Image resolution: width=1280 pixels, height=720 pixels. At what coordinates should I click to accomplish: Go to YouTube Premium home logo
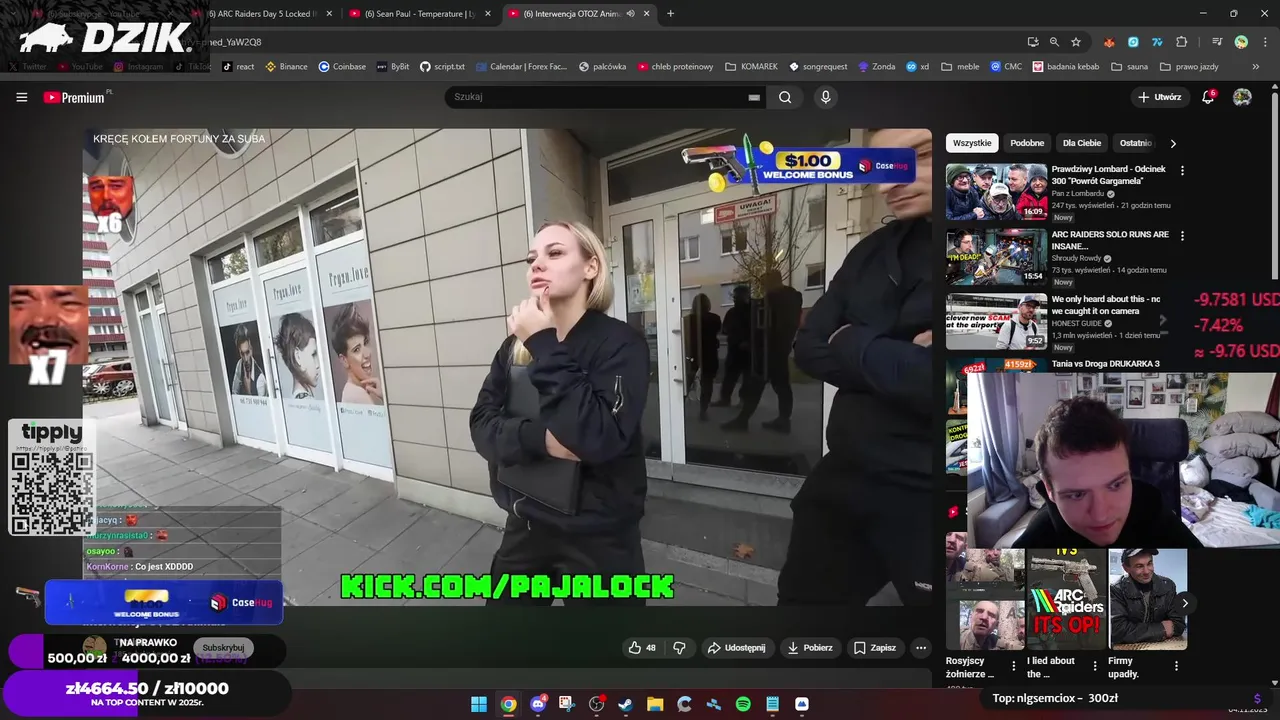click(76, 97)
